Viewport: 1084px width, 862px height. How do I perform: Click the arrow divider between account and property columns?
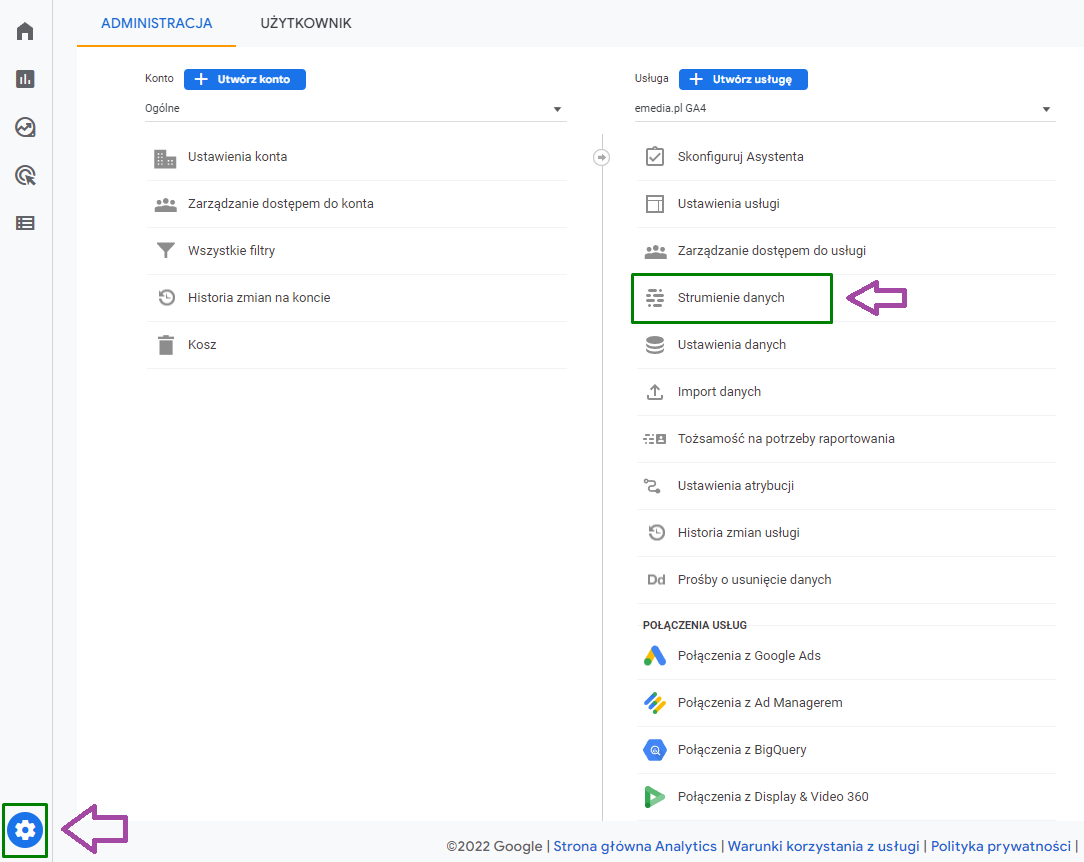tap(602, 156)
